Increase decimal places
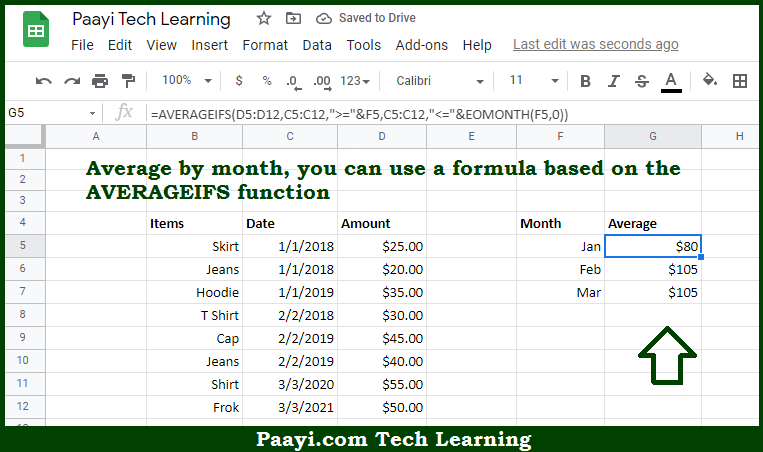 point(322,82)
